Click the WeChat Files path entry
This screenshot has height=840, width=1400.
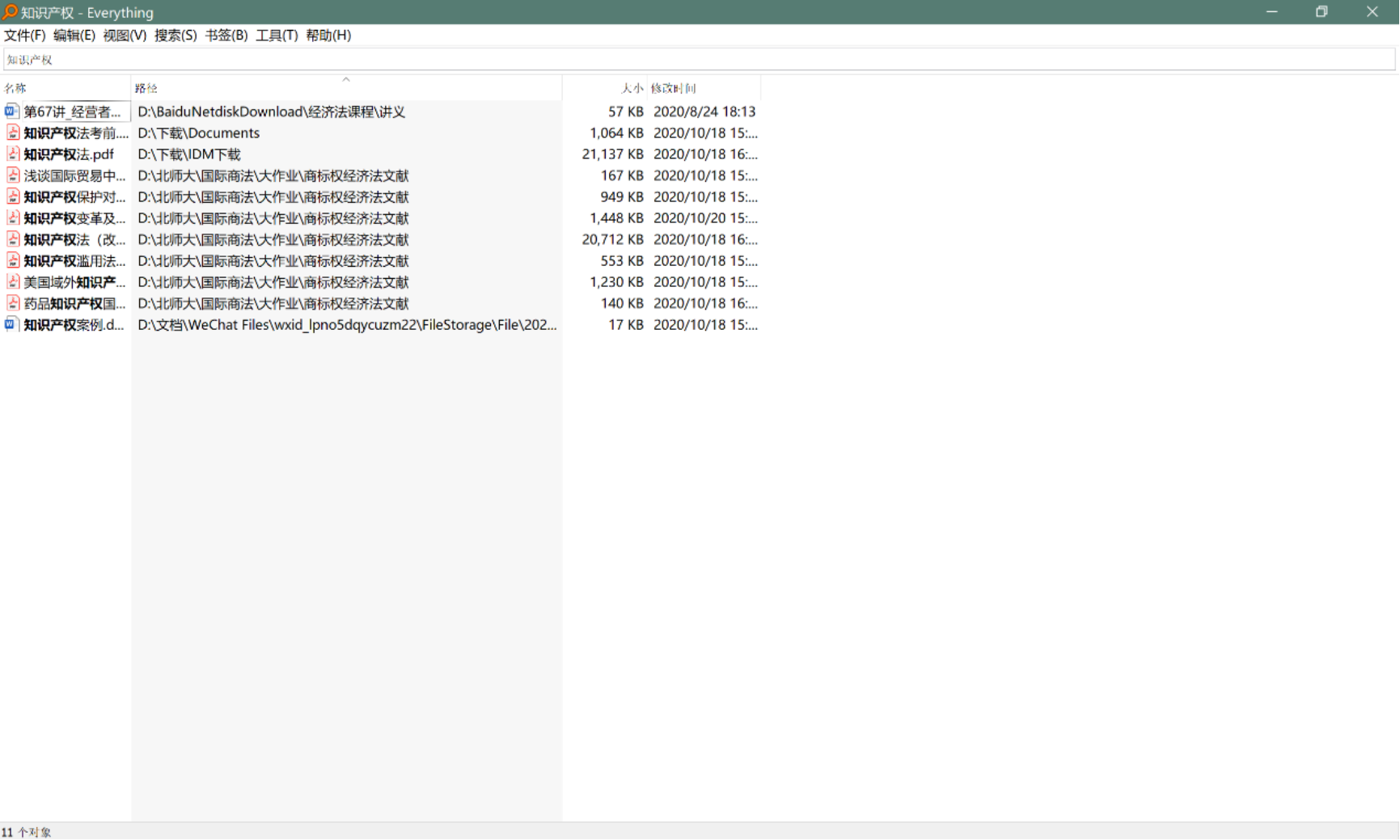click(346, 325)
